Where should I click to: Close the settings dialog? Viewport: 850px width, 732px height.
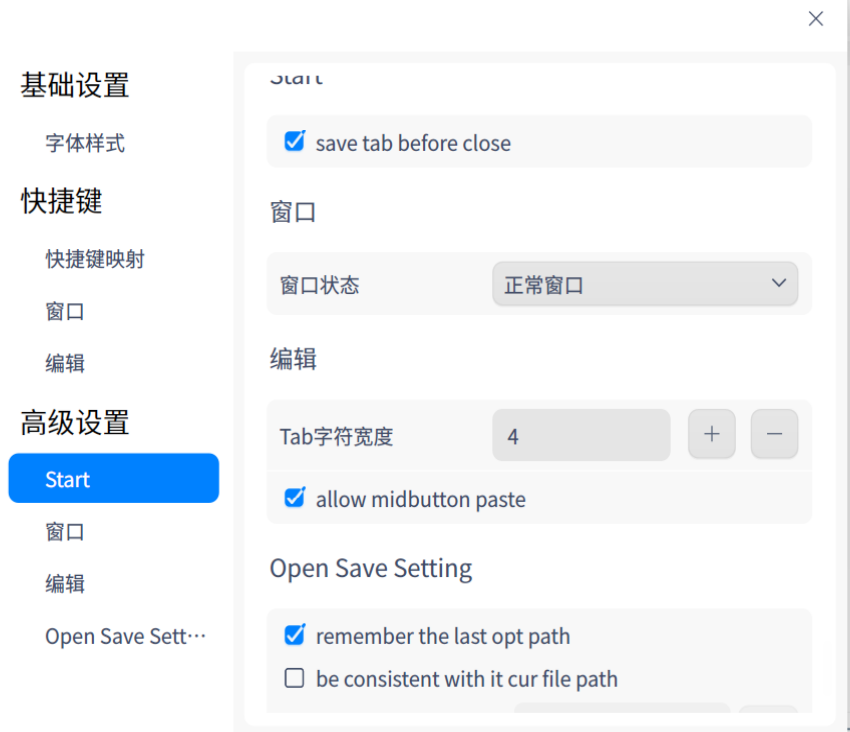[x=816, y=19]
